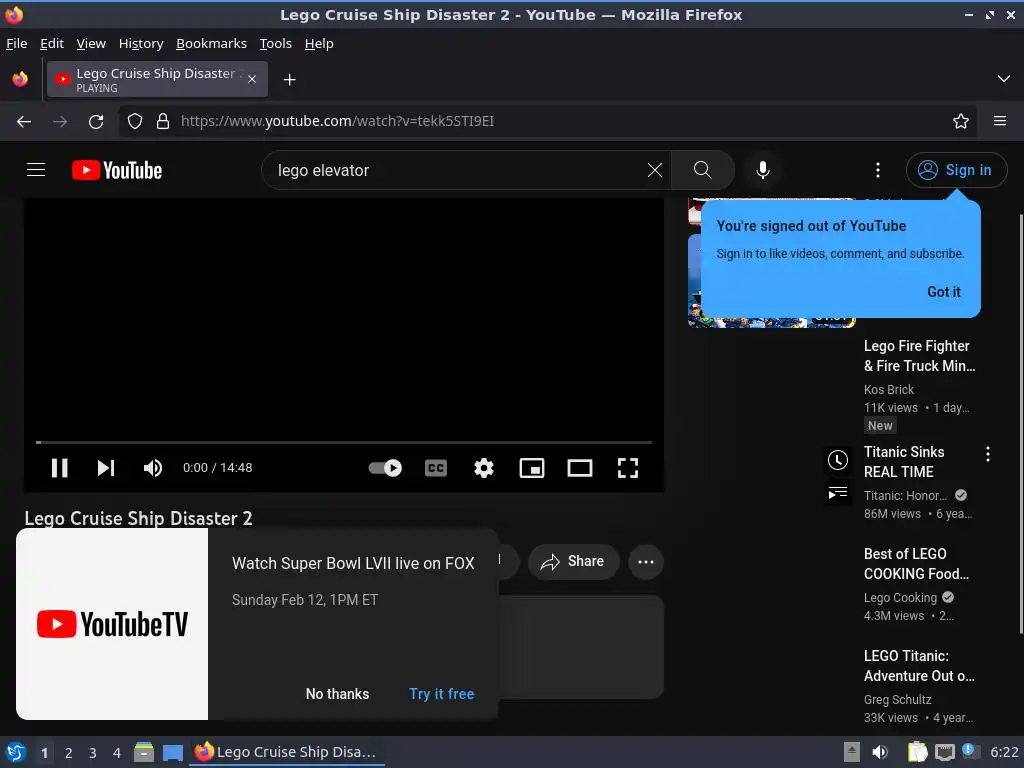Screen dimensions: 1024x768
Task: Click the search magnifier button
Action: [703, 170]
